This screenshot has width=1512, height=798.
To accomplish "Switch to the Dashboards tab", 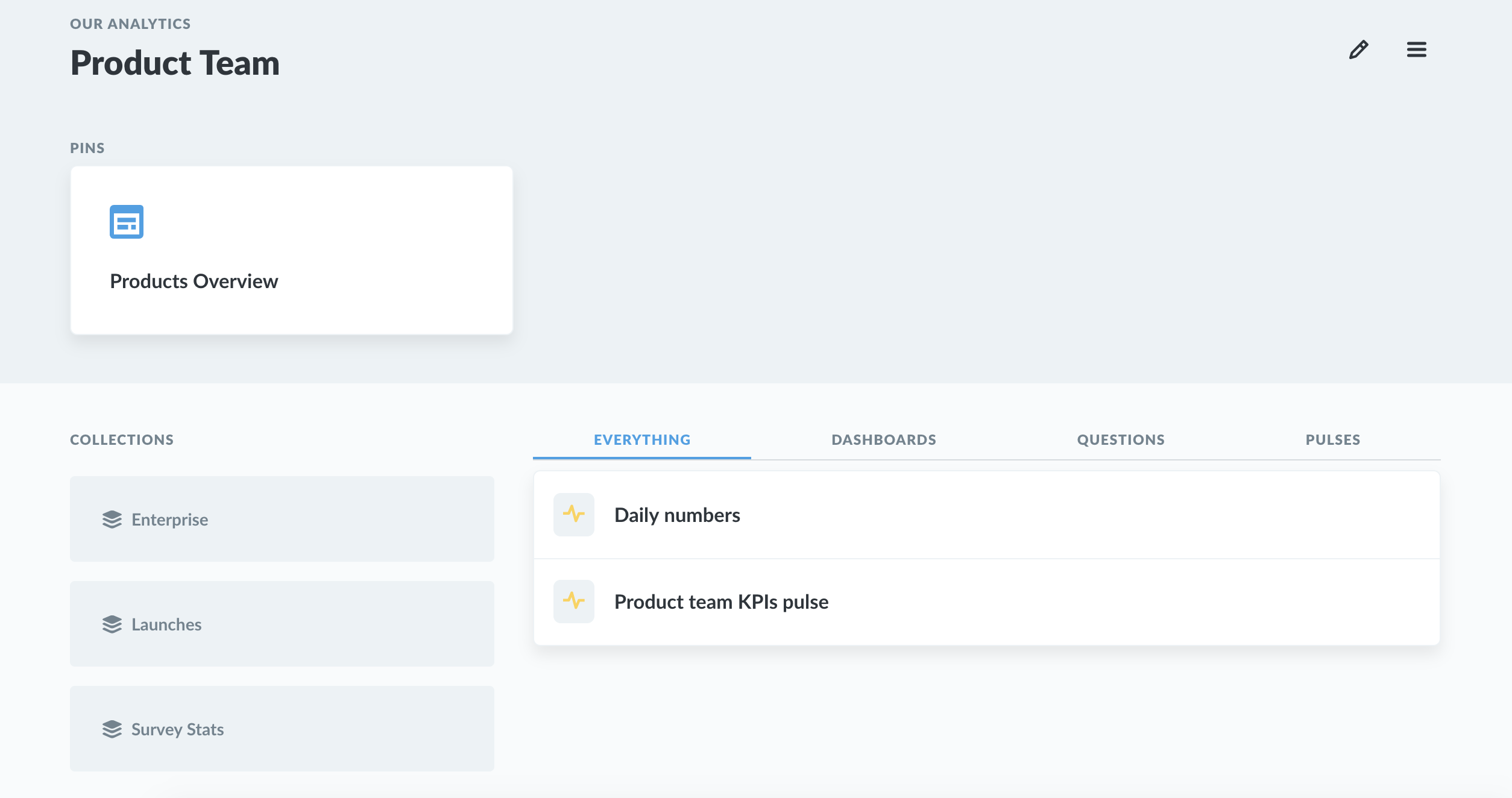I will click(883, 440).
